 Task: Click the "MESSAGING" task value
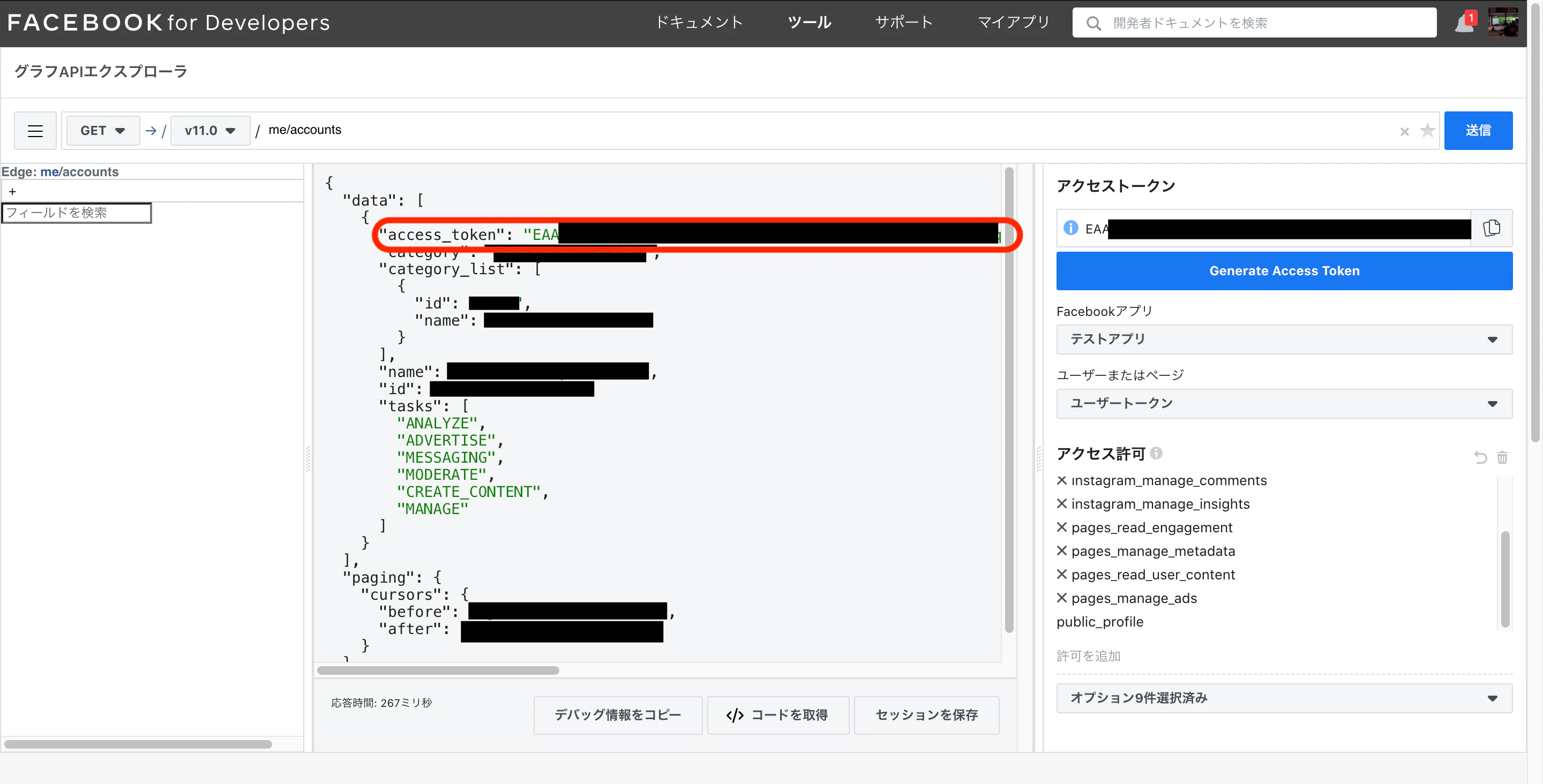pyautogui.click(x=446, y=457)
